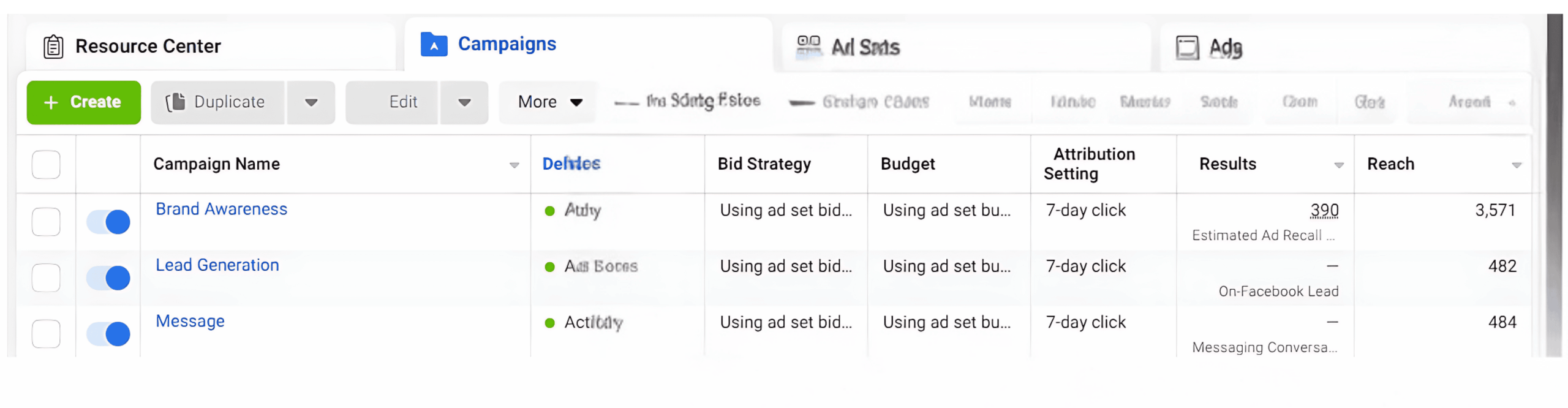Click the 390 results value
This screenshot has width=1568, height=408.
[1324, 211]
